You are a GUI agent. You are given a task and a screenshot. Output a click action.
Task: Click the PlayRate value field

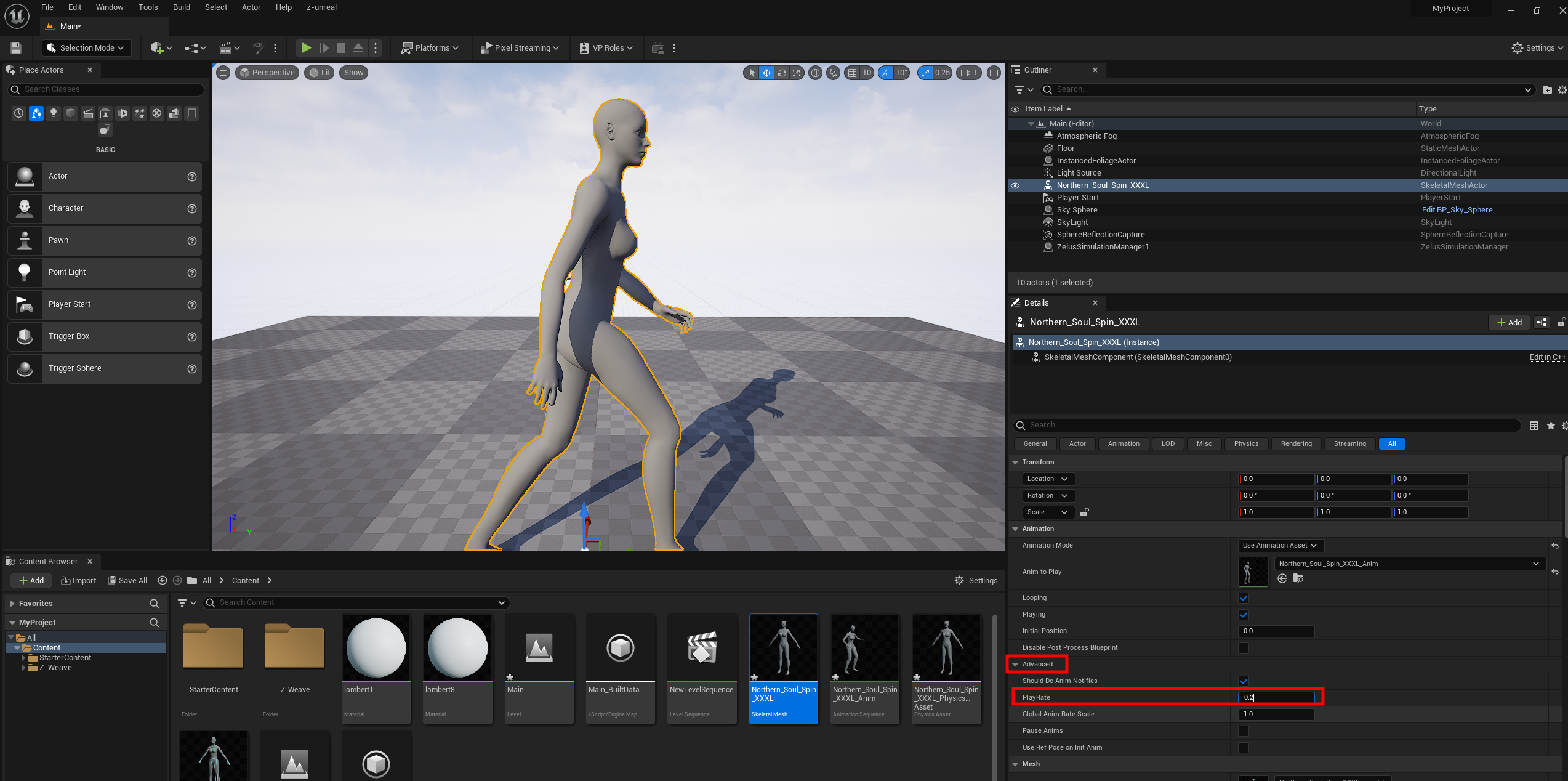coord(1276,698)
